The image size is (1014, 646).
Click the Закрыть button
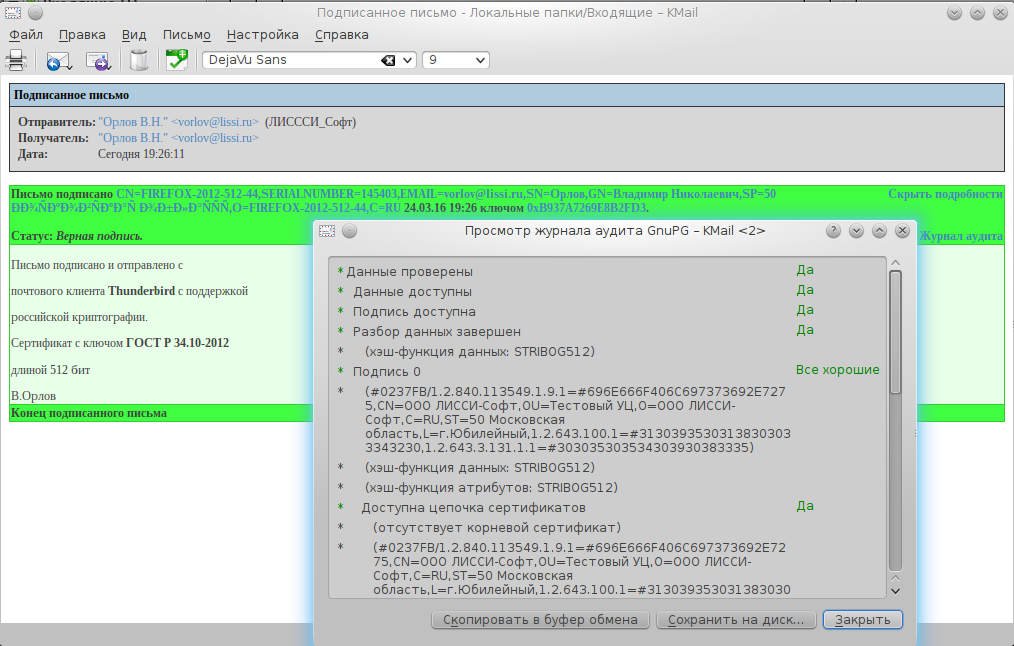pyautogui.click(x=863, y=619)
